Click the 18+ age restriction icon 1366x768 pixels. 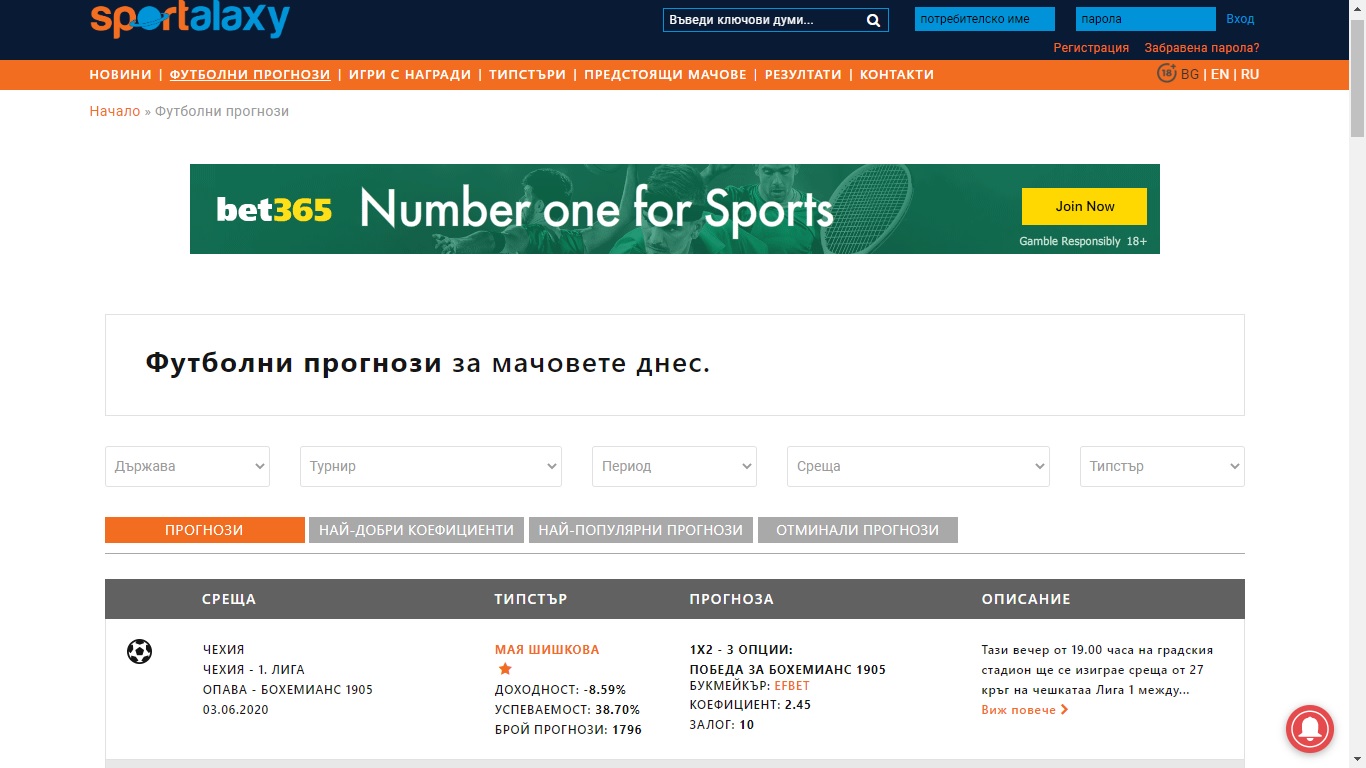coord(1166,73)
